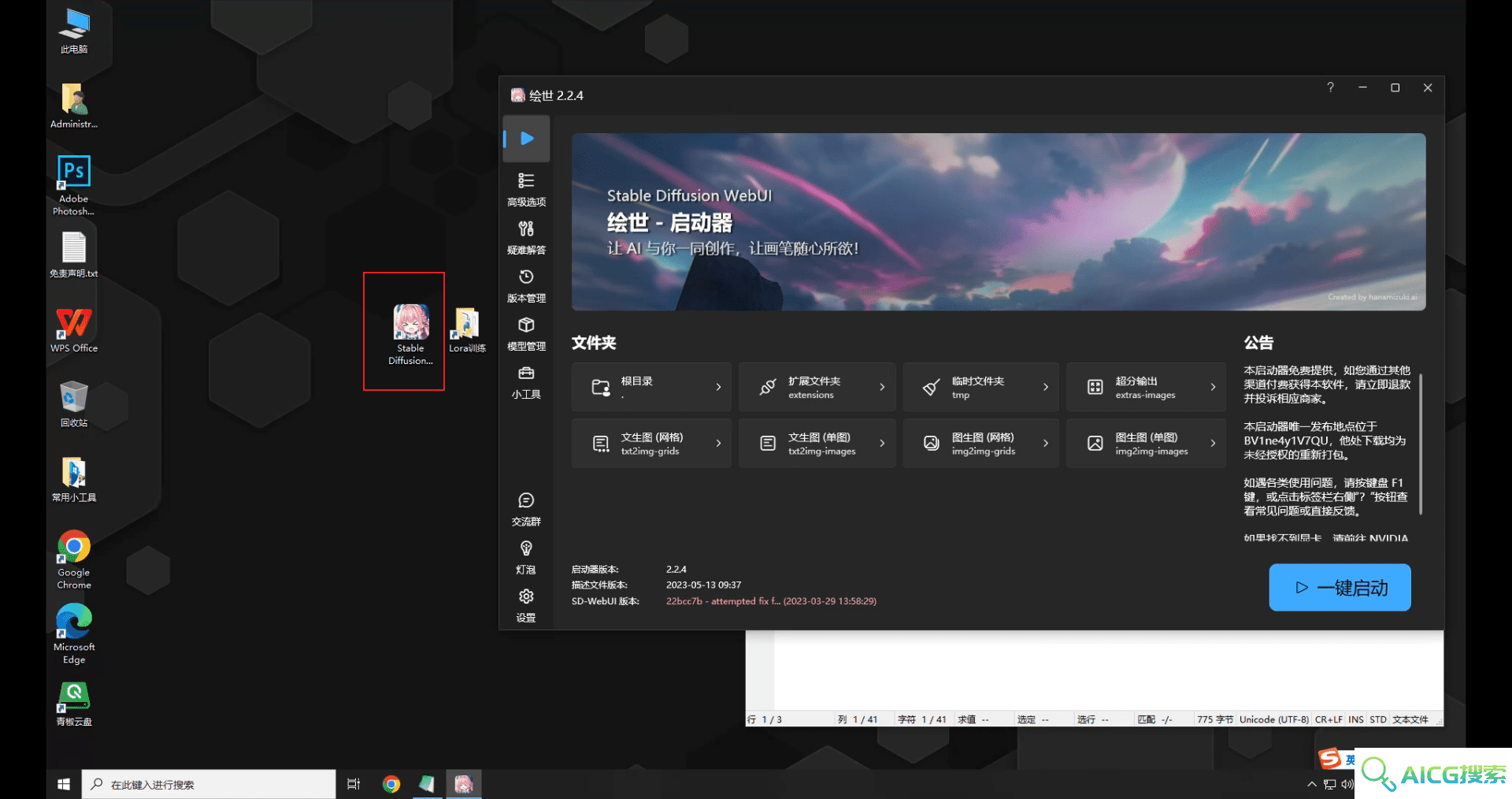
Task: Open 扩展文件夹 extensions folder card
Action: [x=817, y=387]
